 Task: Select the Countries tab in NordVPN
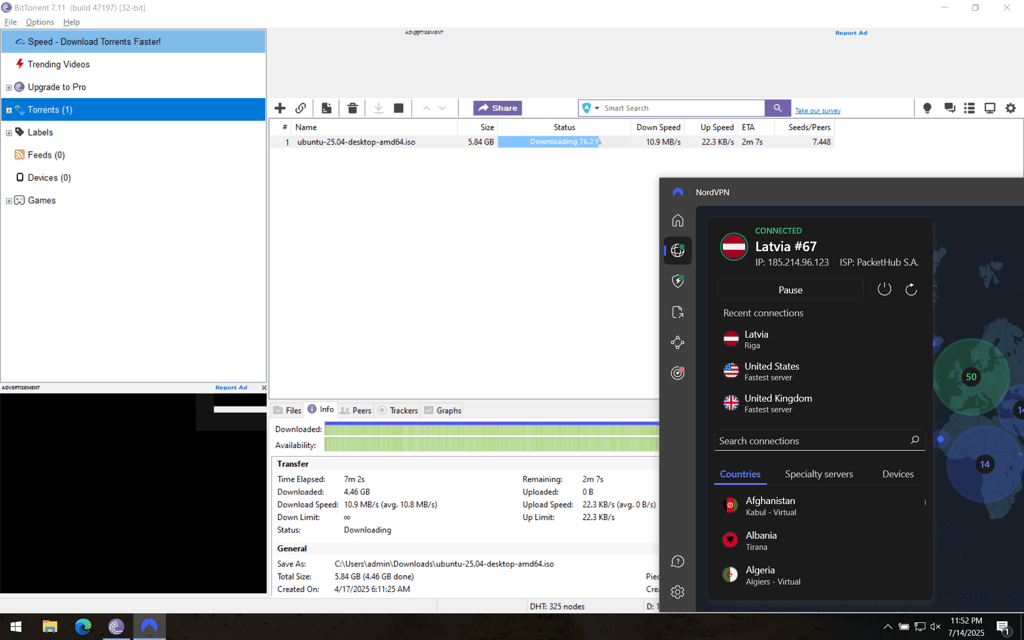point(740,474)
